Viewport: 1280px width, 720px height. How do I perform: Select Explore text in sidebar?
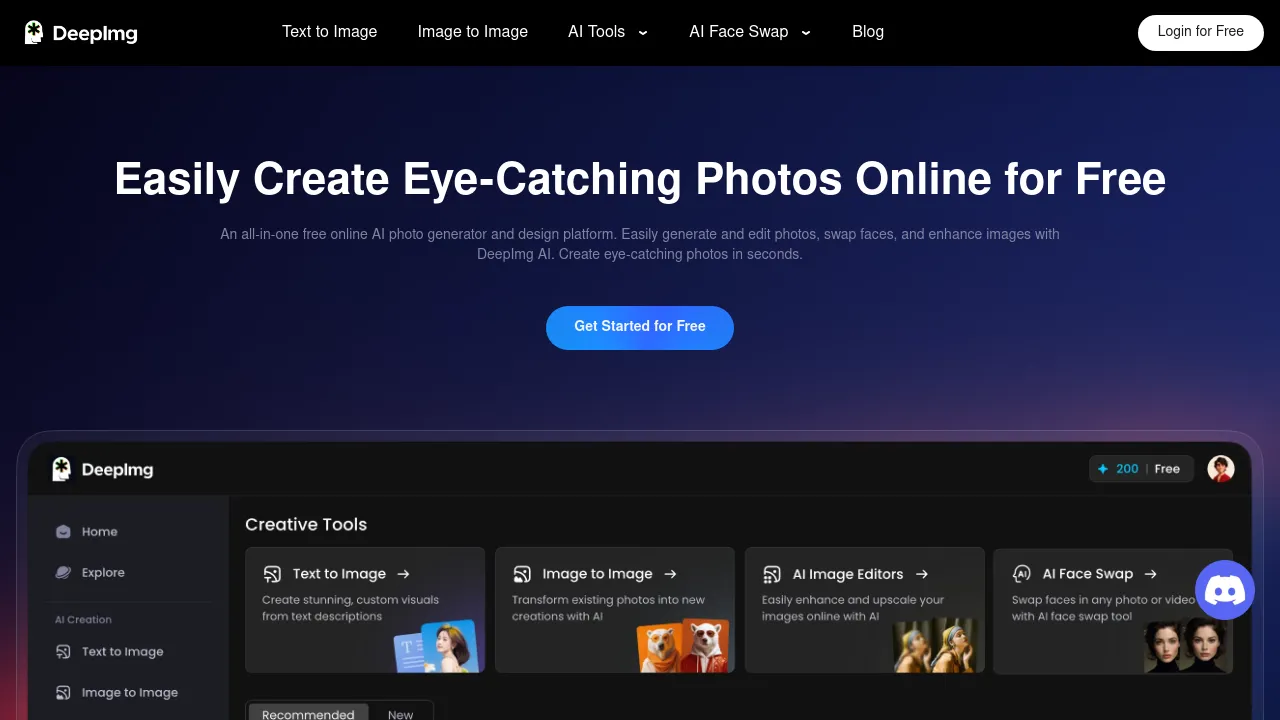click(x=104, y=573)
